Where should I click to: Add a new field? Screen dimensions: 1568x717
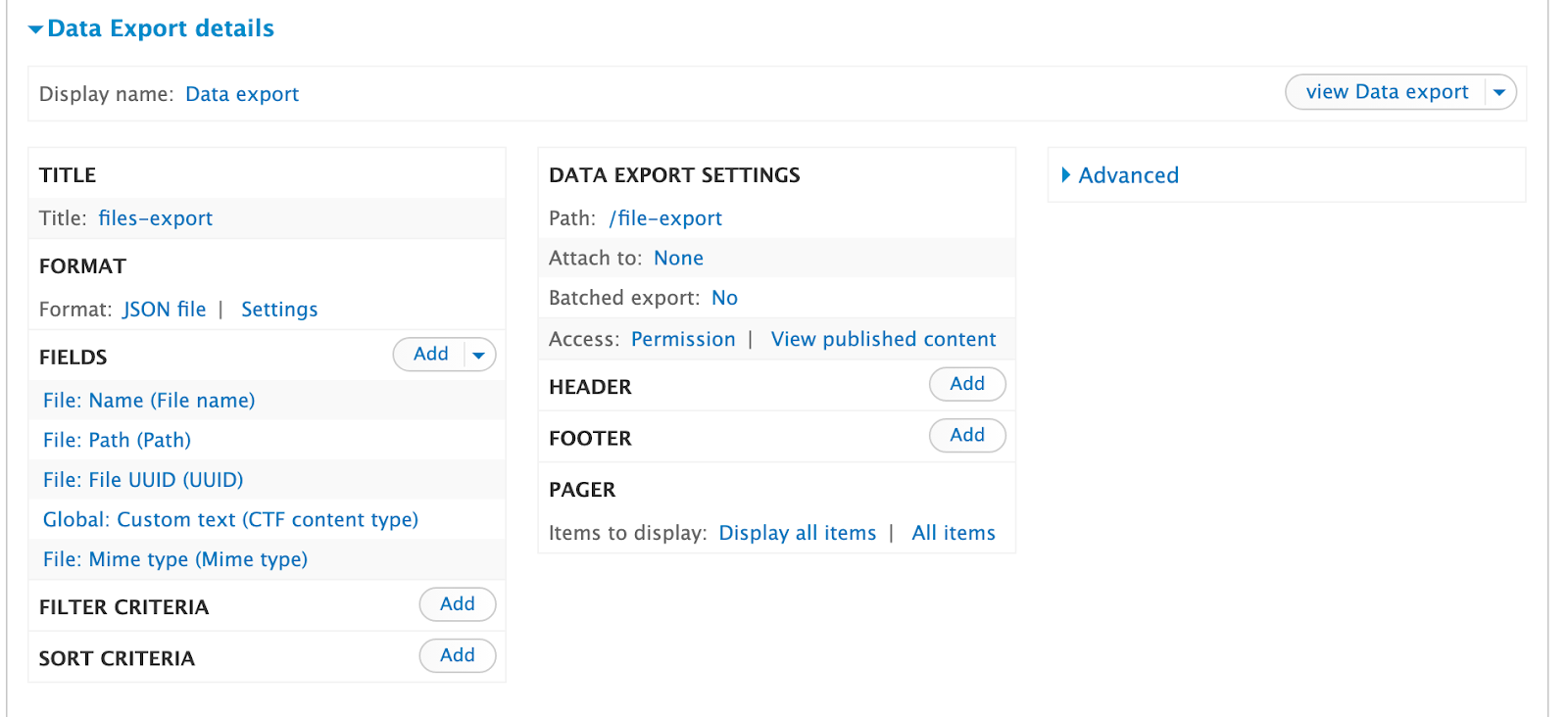coord(431,355)
